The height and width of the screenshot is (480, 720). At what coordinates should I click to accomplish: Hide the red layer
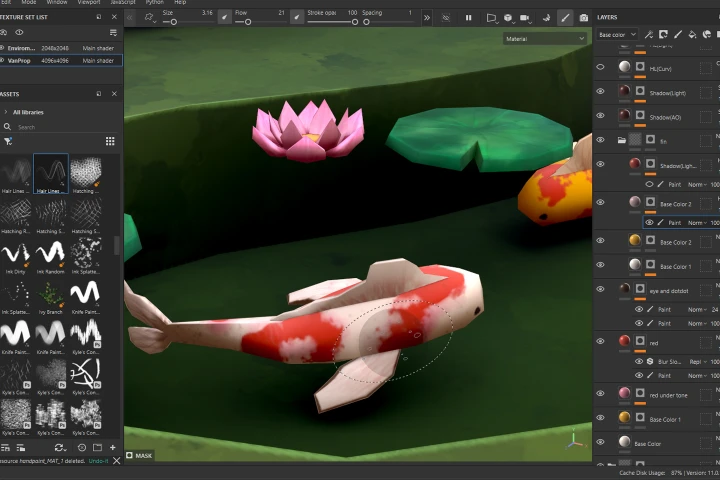(600, 341)
